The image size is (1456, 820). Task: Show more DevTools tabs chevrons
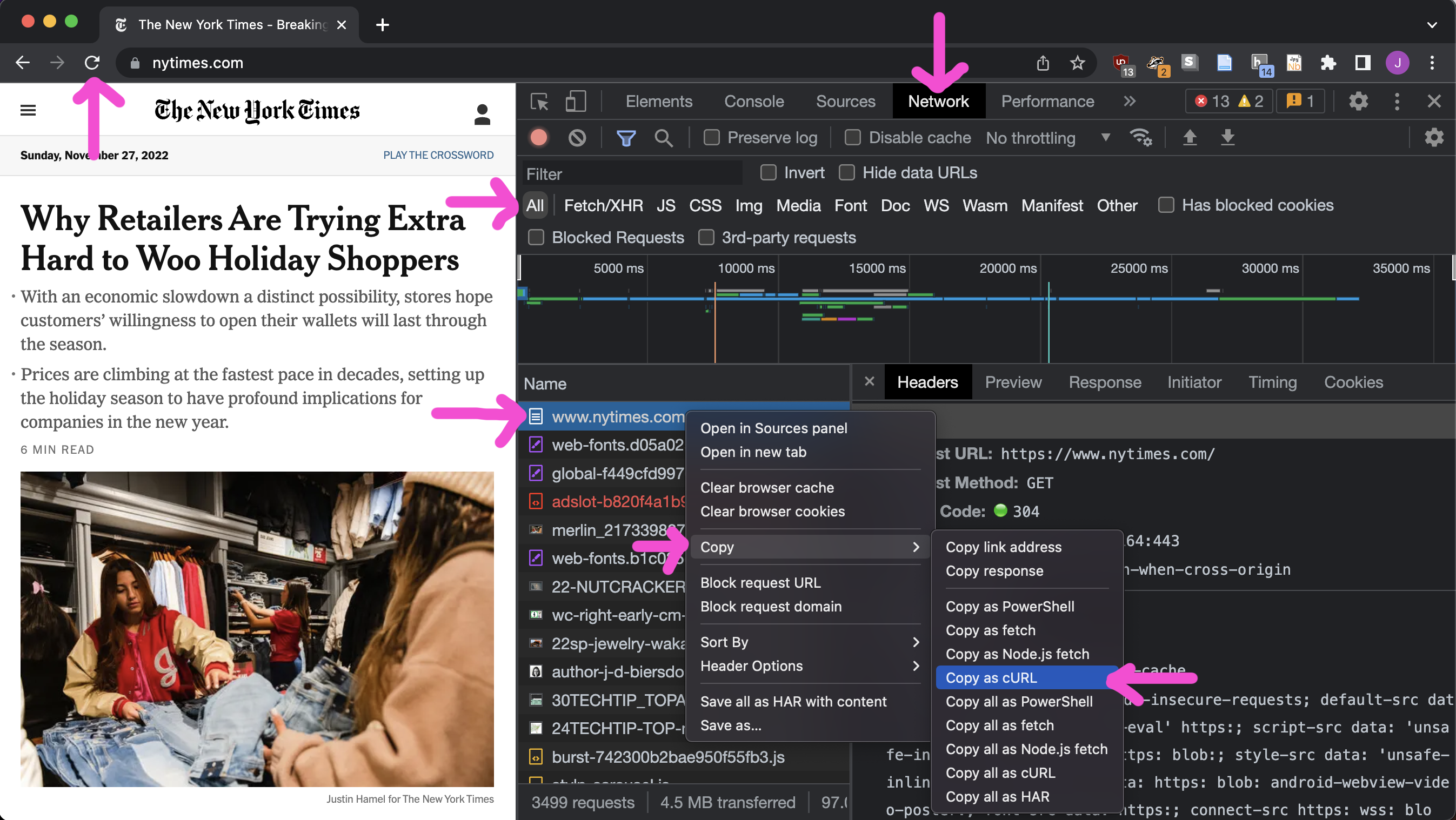[x=1130, y=102]
